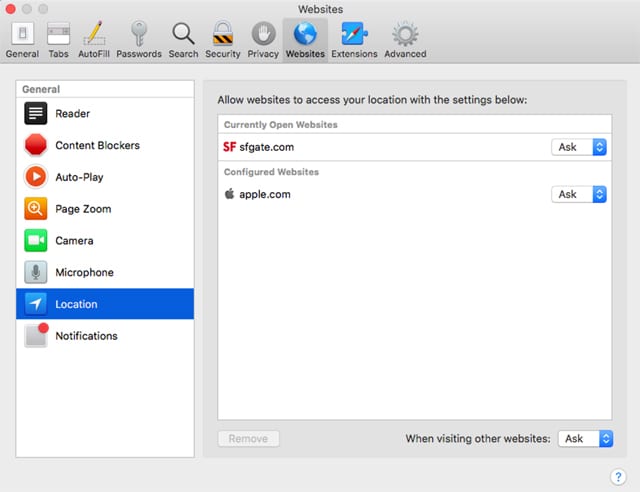Open the Extensions preferences pane
This screenshot has height=492, width=640.
coord(354,39)
